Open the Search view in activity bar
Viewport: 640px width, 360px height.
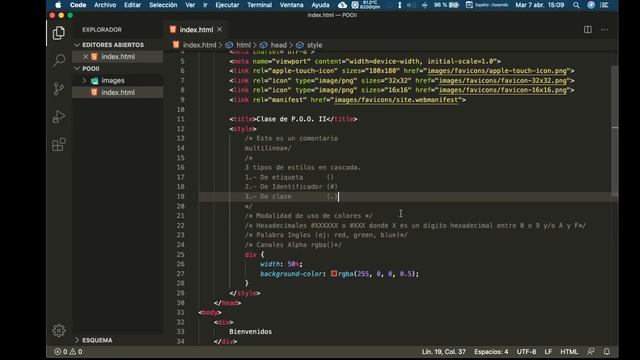tap(59, 60)
